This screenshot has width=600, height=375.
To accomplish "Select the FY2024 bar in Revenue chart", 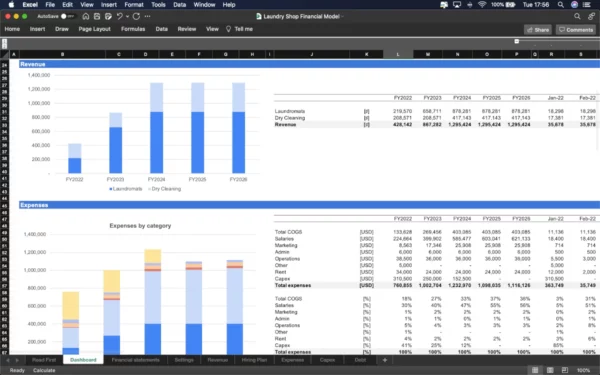I will point(157,128).
